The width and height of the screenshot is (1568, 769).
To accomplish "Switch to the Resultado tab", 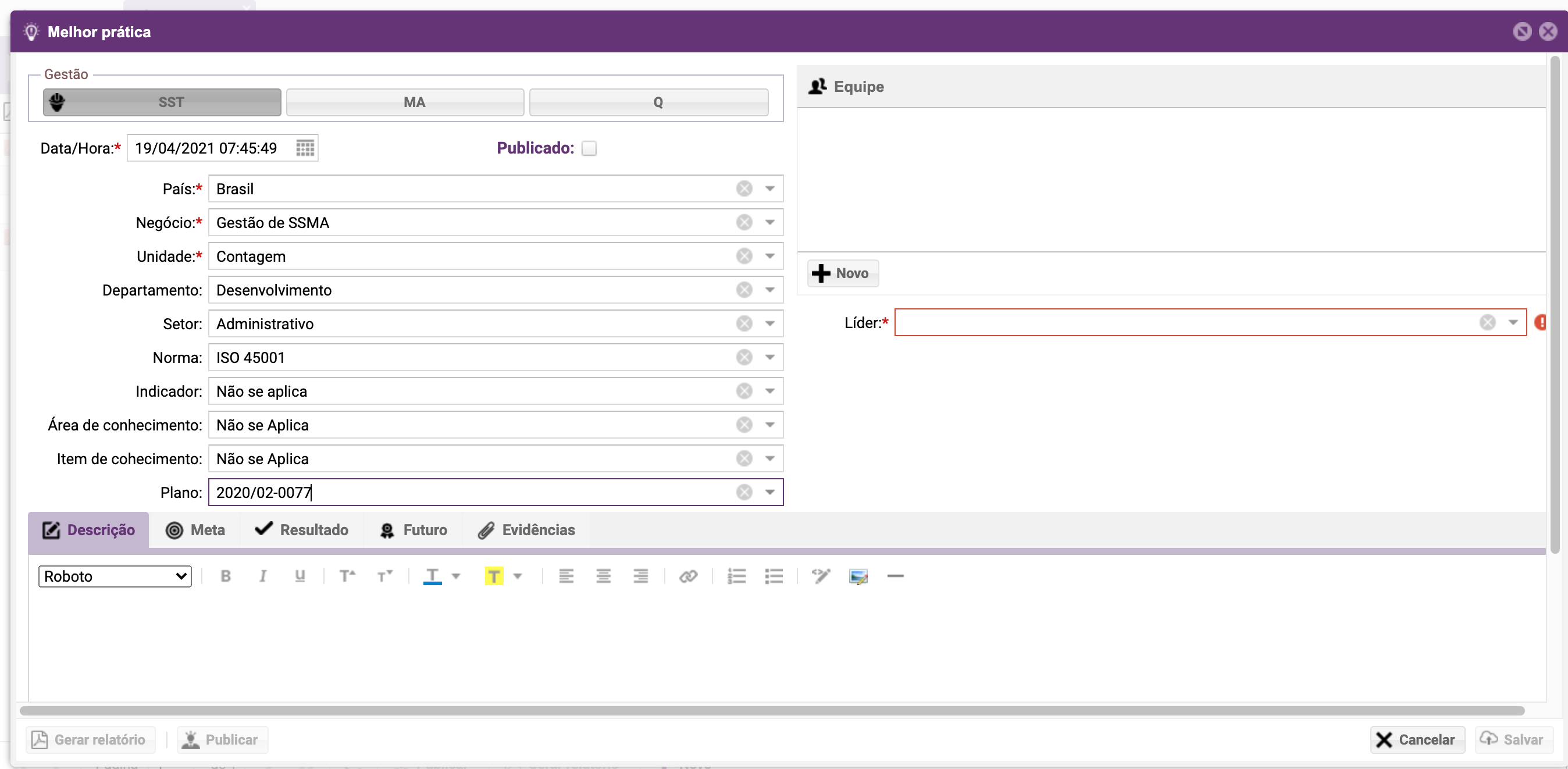I will click(x=302, y=530).
